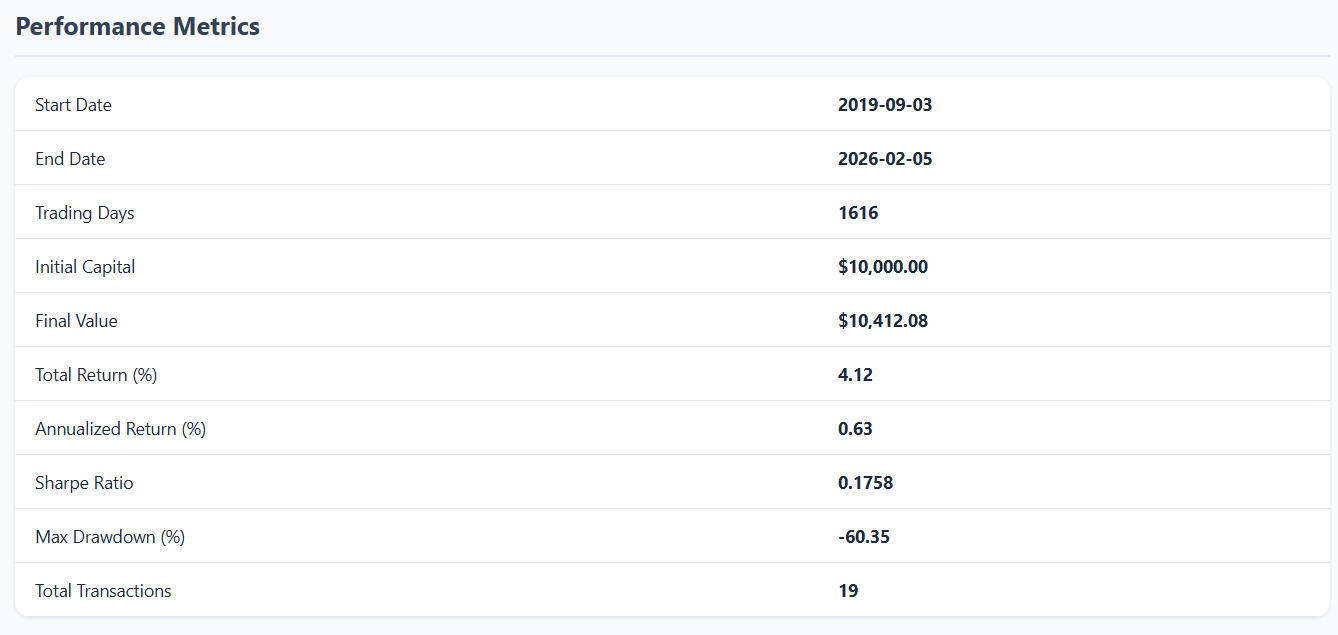Click the start date value 2019-09-03
This screenshot has height=635, width=1338.
885,105
